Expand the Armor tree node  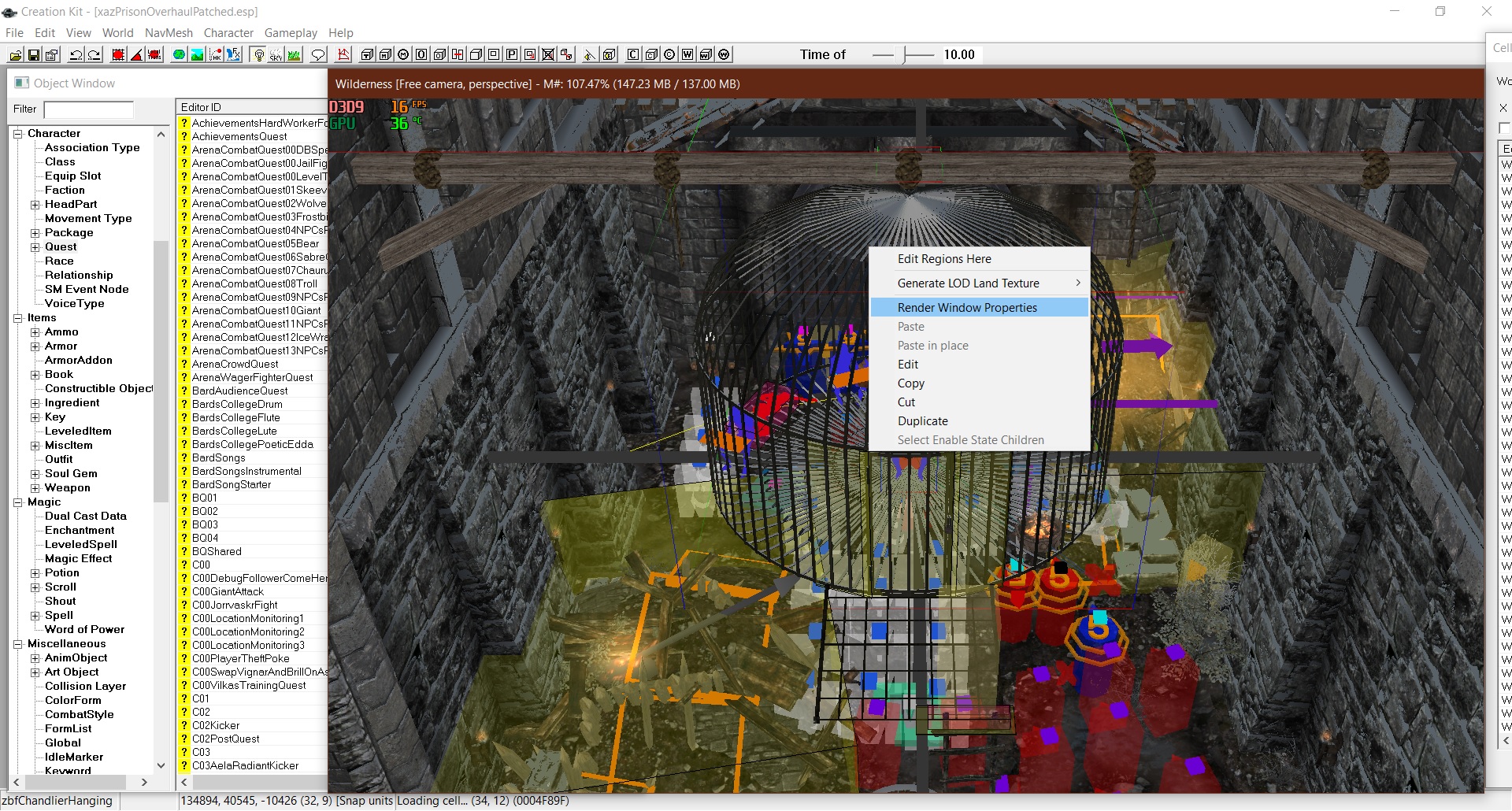point(35,346)
